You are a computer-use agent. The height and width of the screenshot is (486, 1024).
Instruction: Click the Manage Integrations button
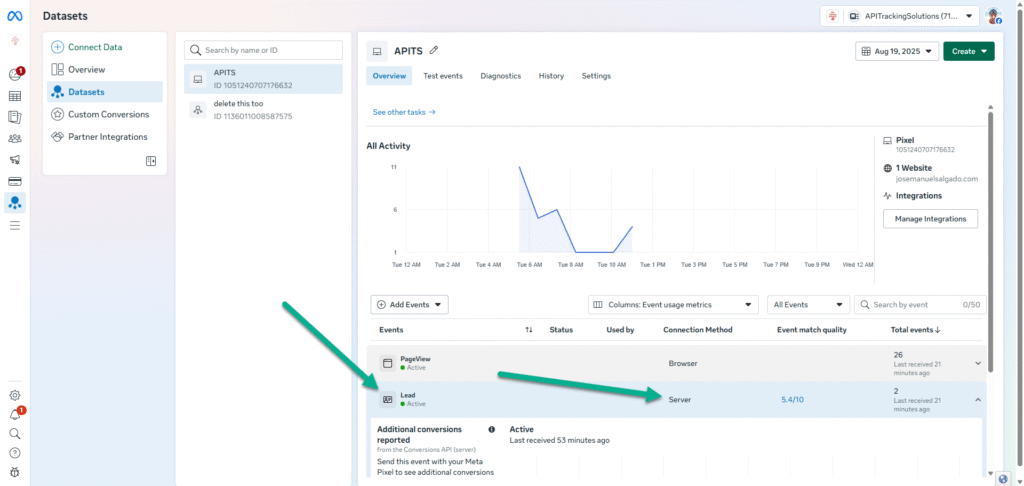[930, 219]
